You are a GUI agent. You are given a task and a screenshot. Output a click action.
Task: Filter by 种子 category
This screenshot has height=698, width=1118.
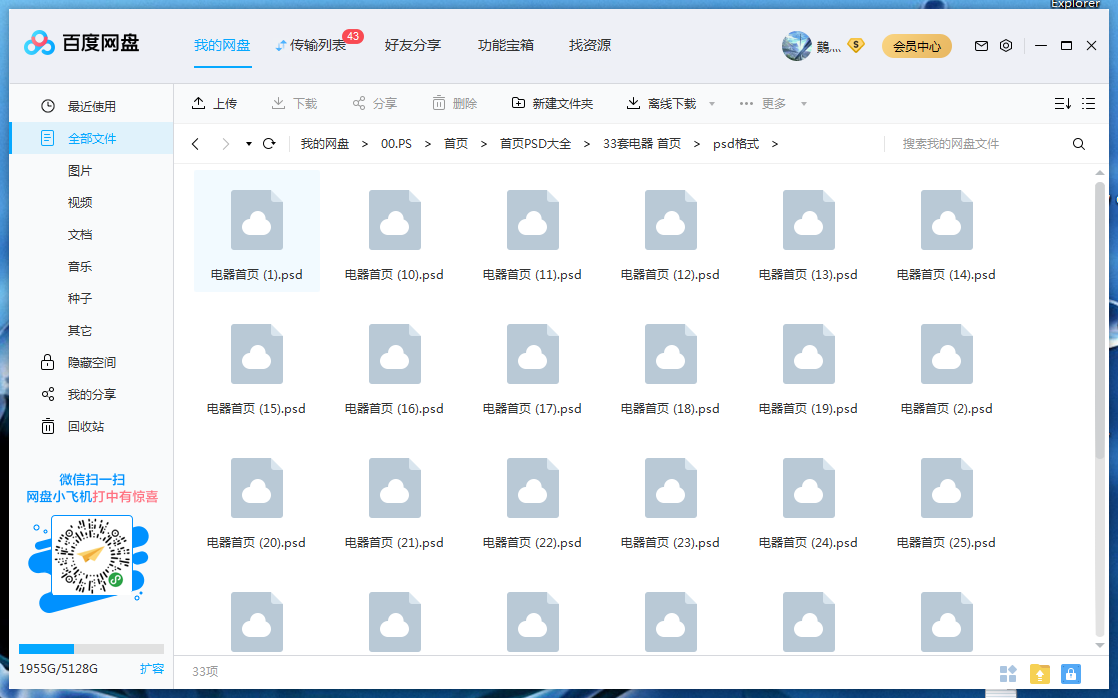click(80, 299)
